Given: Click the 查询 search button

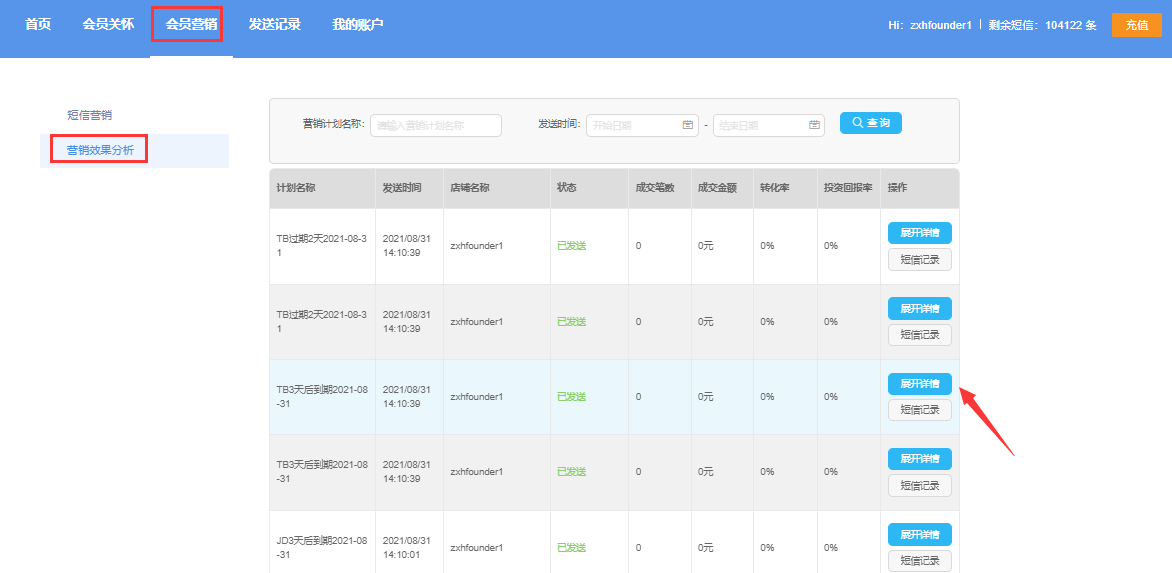Looking at the screenshot, I should coord(871,123).
